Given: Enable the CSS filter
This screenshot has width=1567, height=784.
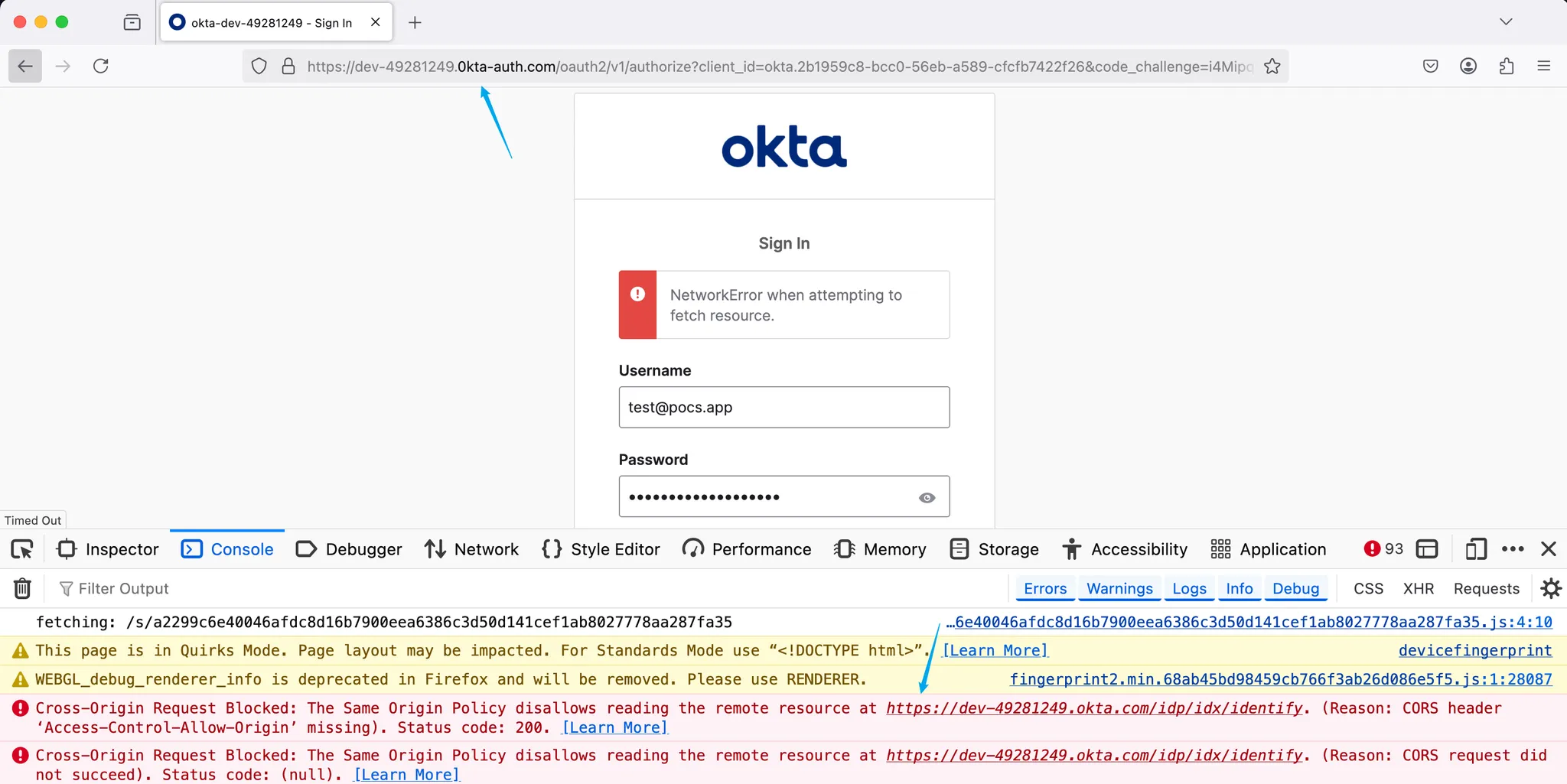Looking at the screenshot, I should pos(1368,588).
